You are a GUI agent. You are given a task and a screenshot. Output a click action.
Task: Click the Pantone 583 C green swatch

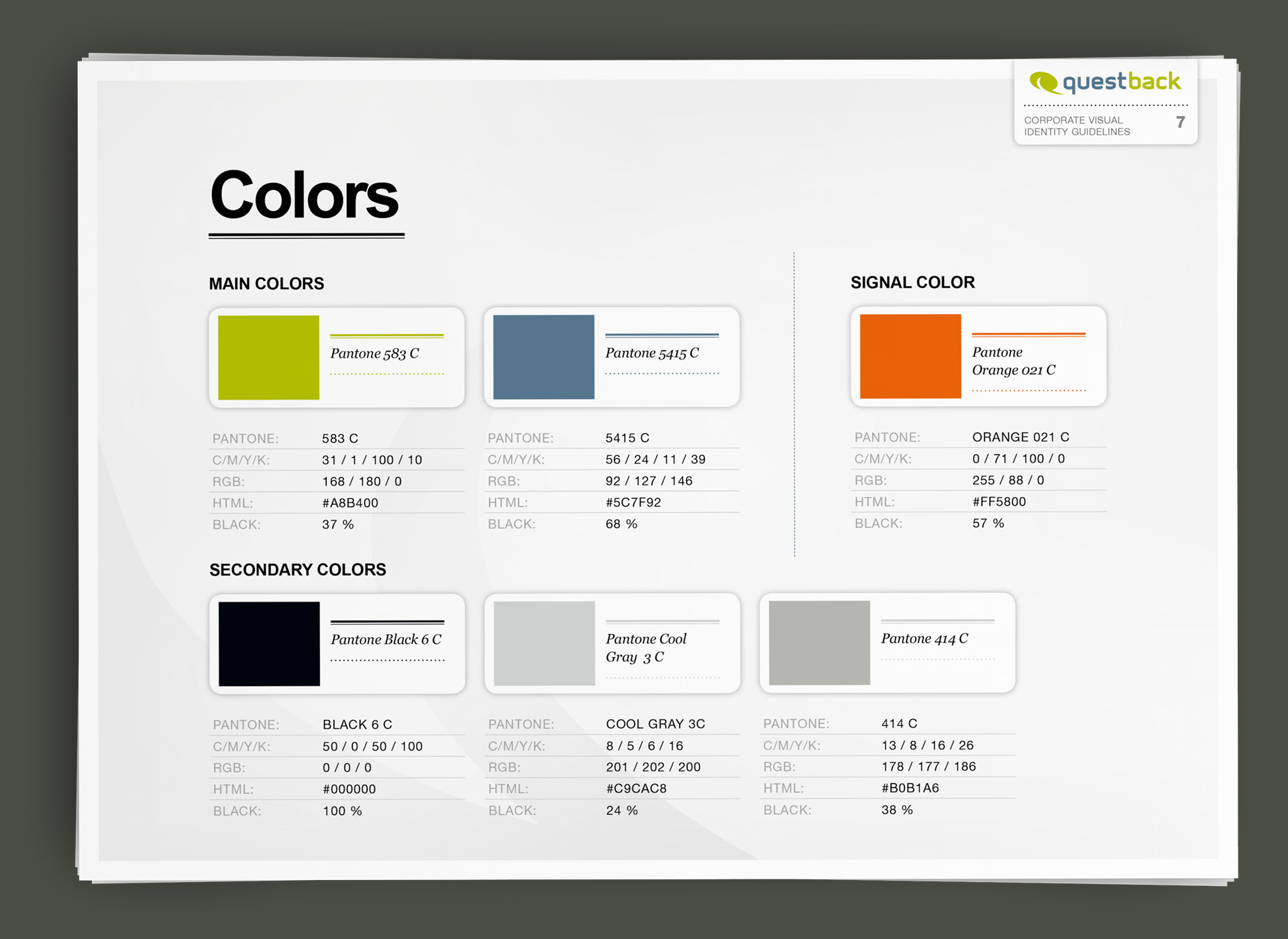tap(268, 357)
